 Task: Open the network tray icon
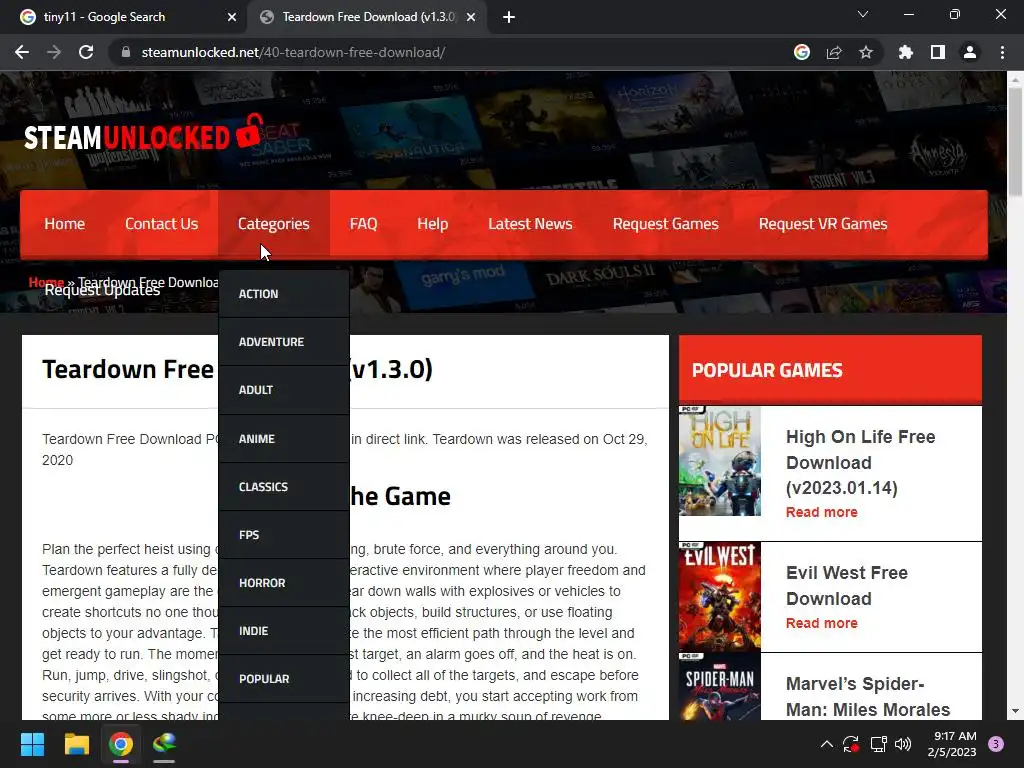[x=878, y=744]
